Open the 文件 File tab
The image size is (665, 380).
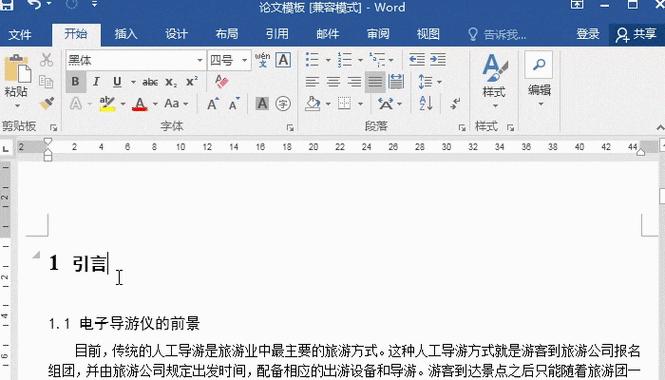click(x=20, y=34)
